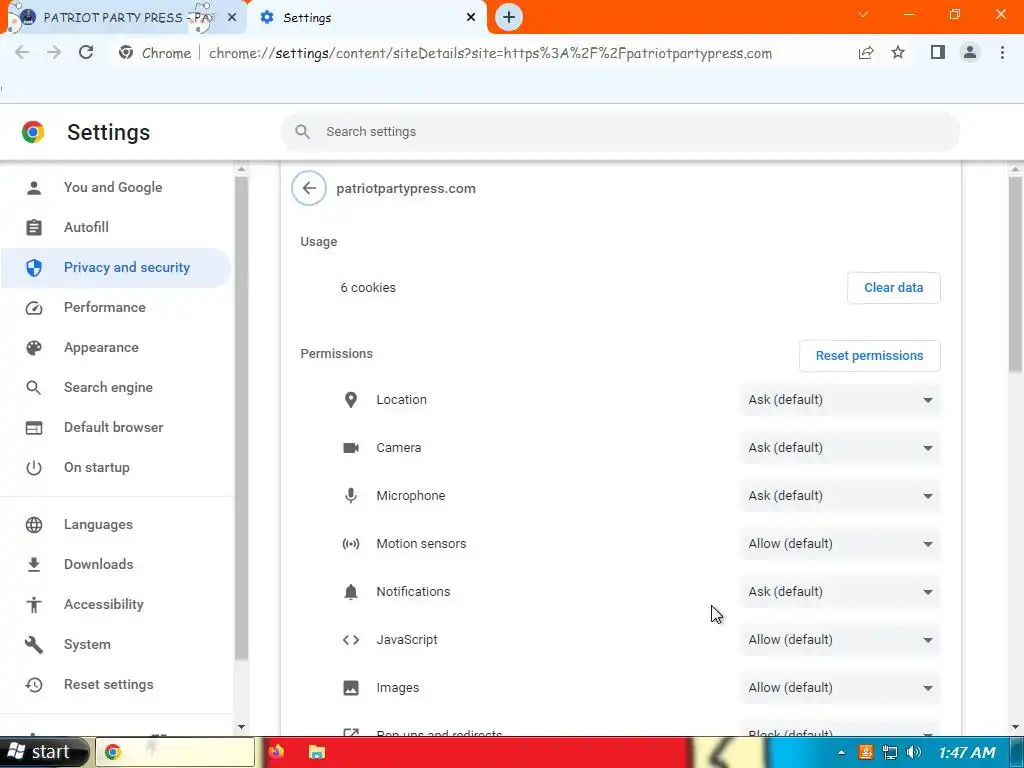Click the Motion sensors icon
The image size is (1024, 768).
click(351, 544)
